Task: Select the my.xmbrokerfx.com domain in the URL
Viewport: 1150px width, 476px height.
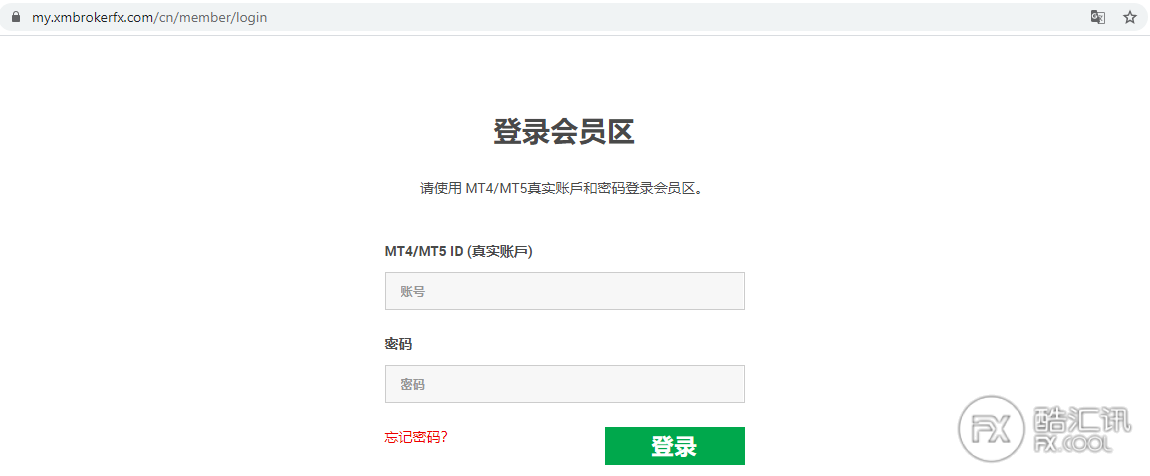Action: click(93, 17)
